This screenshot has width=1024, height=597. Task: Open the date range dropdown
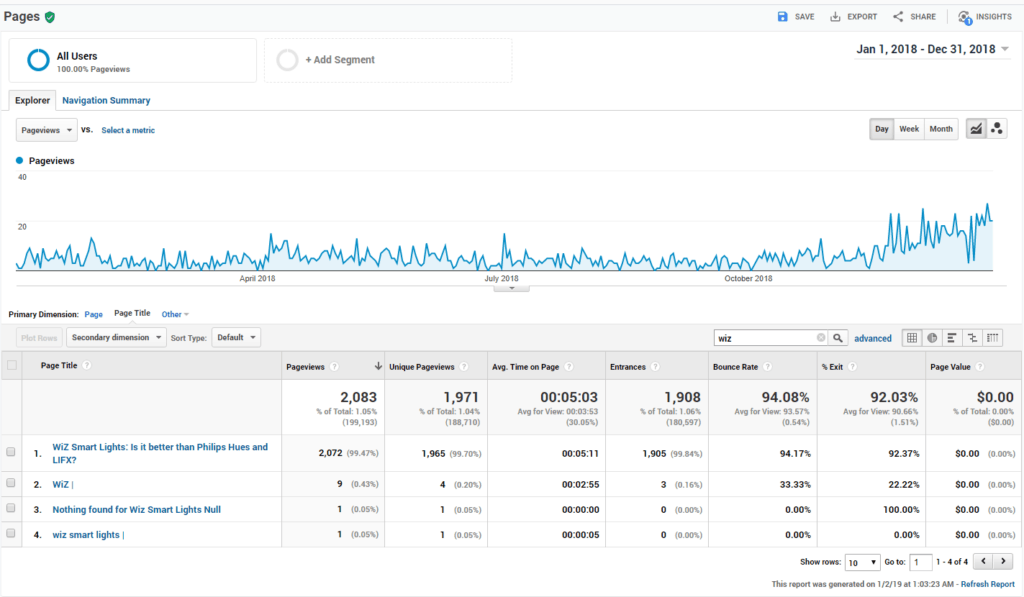932,49
